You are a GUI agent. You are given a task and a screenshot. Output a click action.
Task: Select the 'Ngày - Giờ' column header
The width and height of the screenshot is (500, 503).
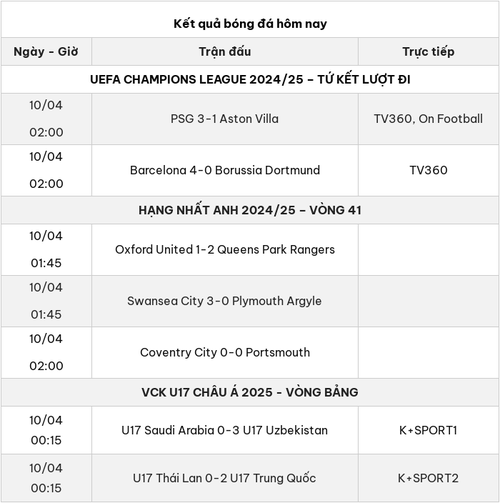[46, 52]
